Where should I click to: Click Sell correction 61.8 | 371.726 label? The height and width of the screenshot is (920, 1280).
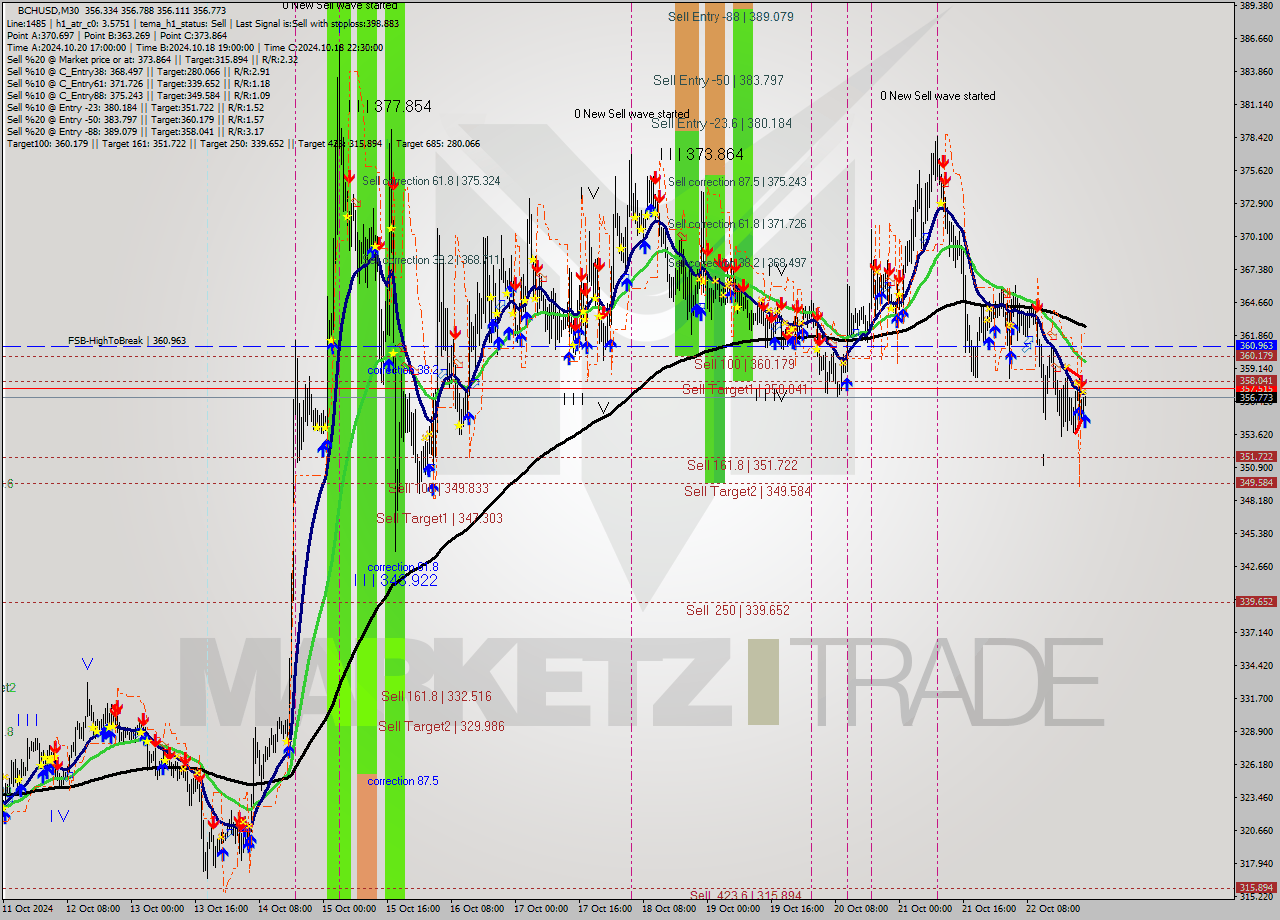(x=737, y=224)
